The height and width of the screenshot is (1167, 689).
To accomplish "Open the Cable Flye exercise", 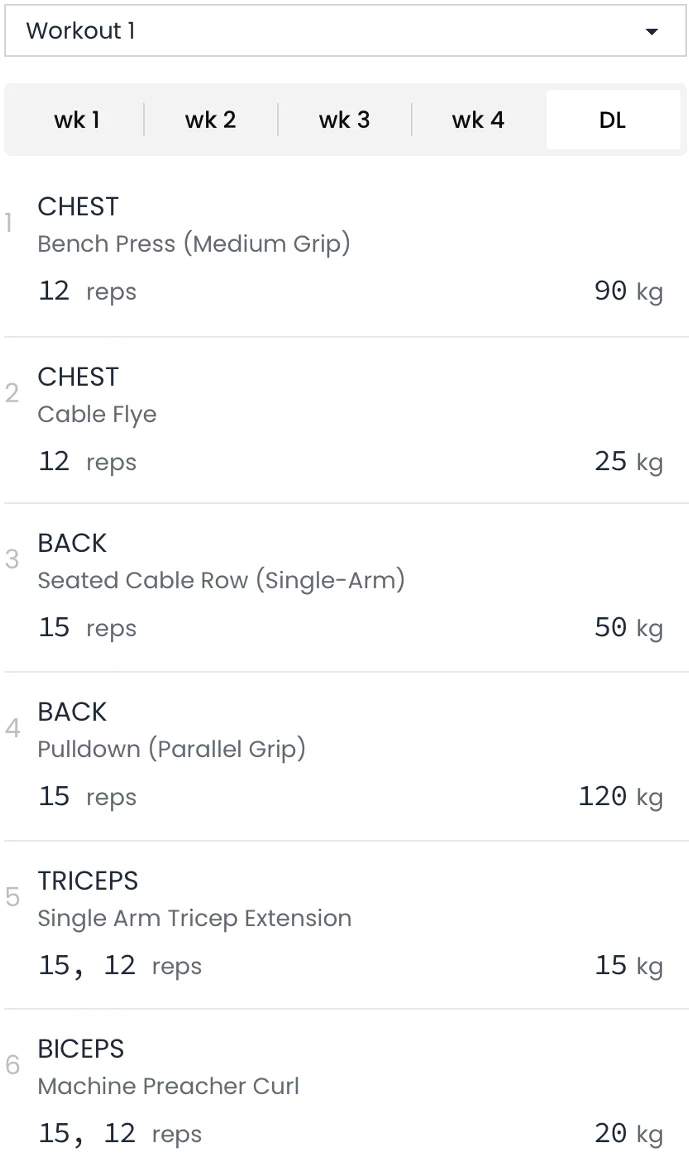I will [x=97, y=414].
